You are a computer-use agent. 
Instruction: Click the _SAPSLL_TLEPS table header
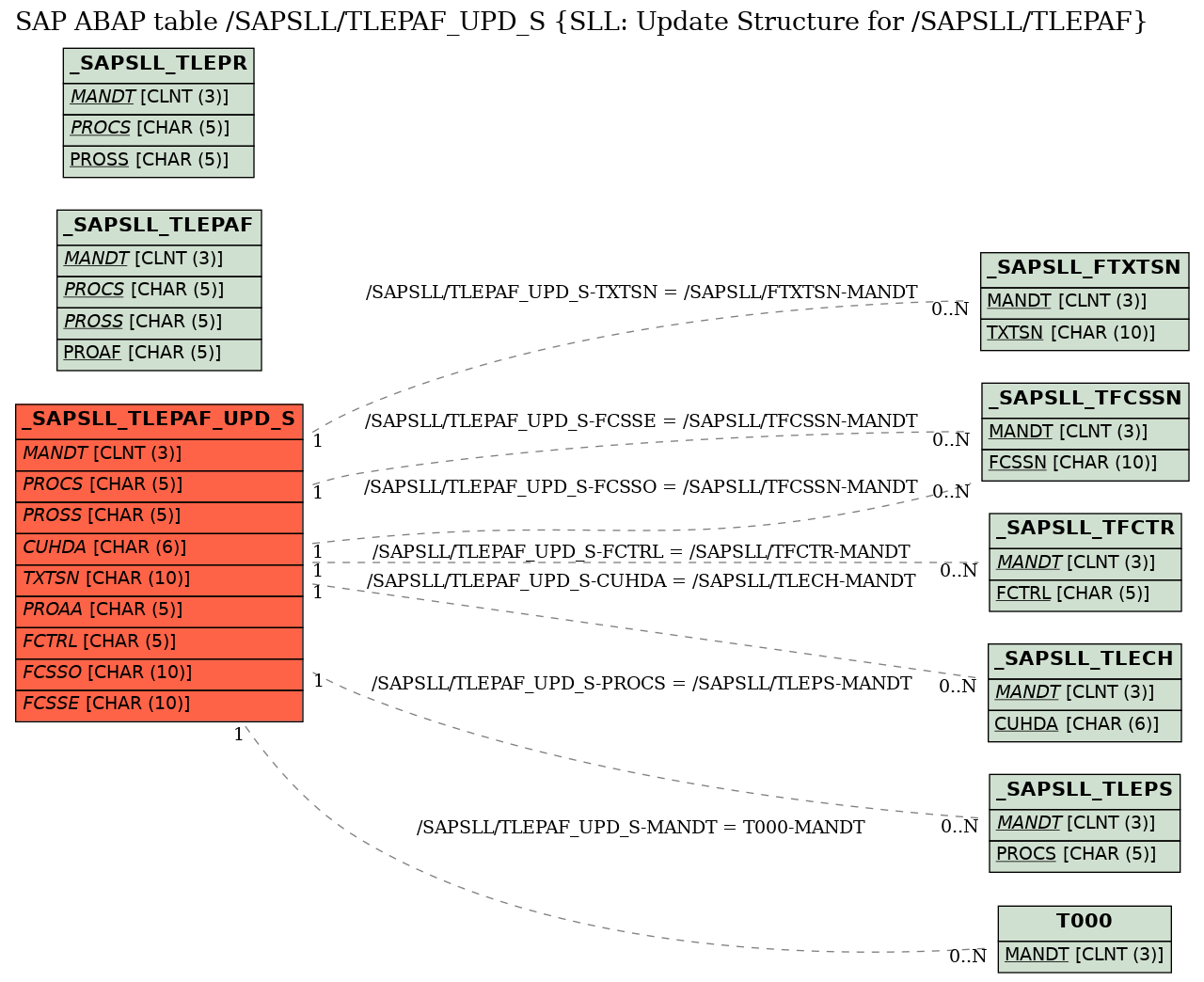click(x=1085, y=790)
